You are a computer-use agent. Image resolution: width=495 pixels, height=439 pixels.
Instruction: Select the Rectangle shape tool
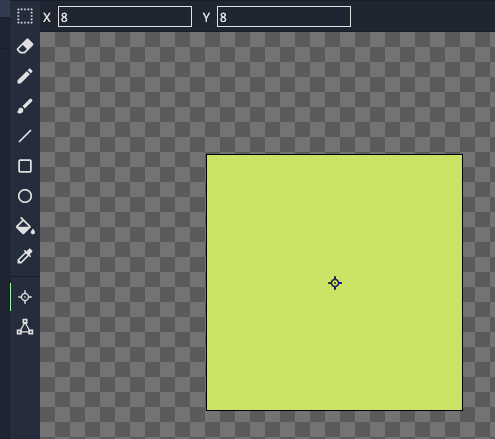[x=25, y=166]
